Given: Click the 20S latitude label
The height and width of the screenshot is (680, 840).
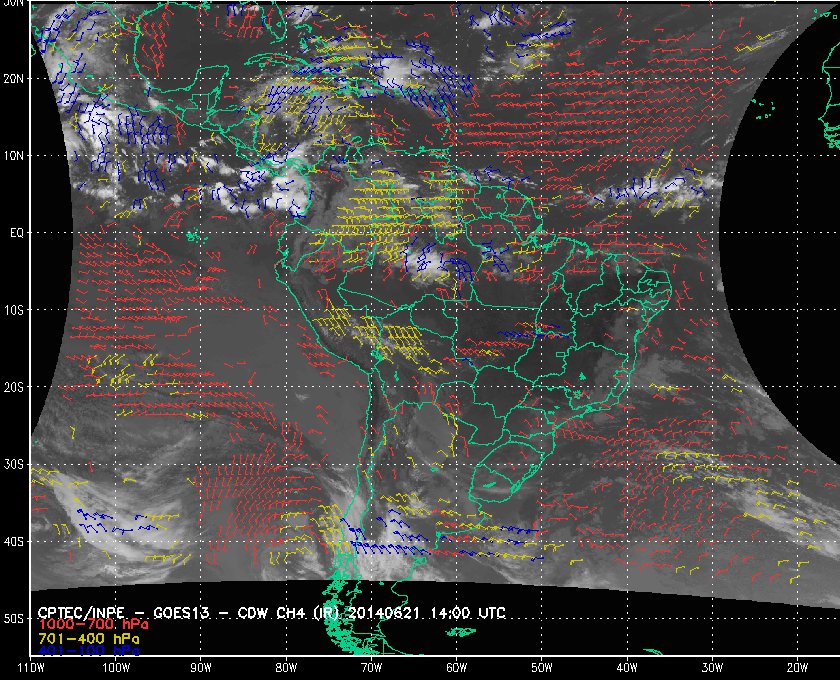Looking at the screenshot, I should click(x=13, y=387).
